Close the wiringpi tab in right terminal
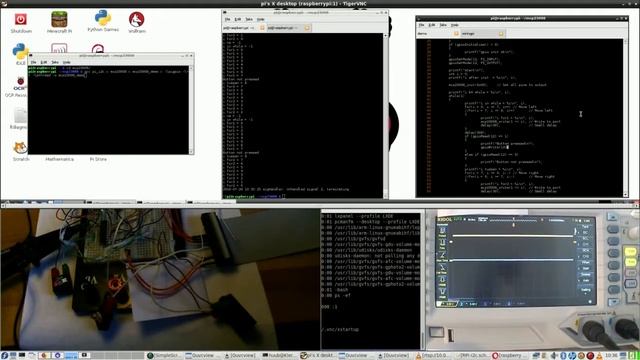640x360 pixels. pos(501,33)
